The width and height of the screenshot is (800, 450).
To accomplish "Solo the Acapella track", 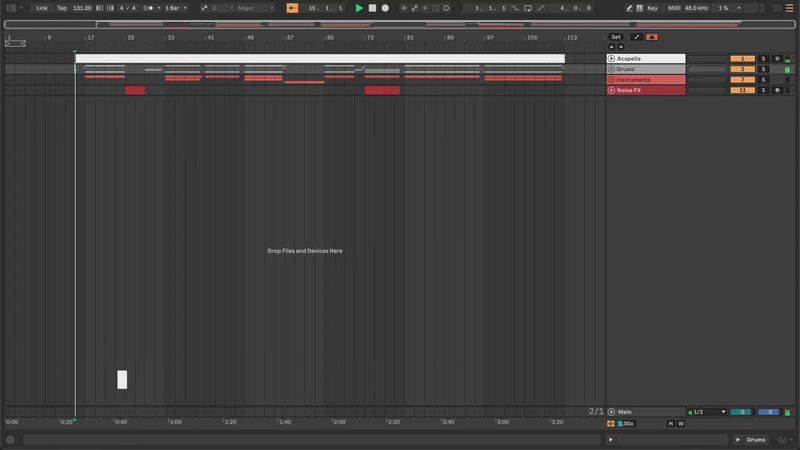I will pos(763,59).
